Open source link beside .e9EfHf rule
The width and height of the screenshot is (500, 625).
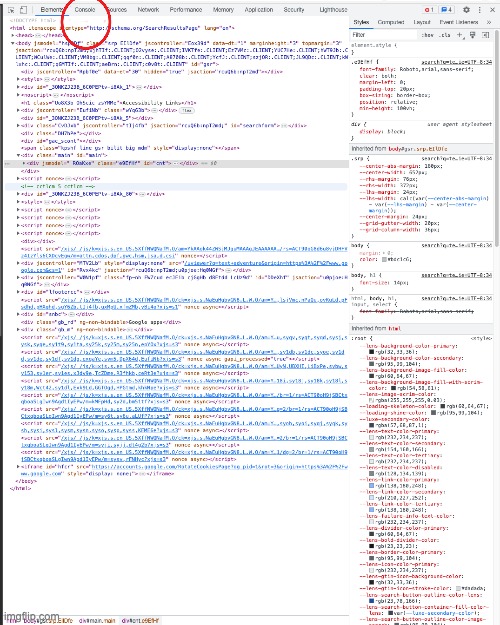click(457, 63)
